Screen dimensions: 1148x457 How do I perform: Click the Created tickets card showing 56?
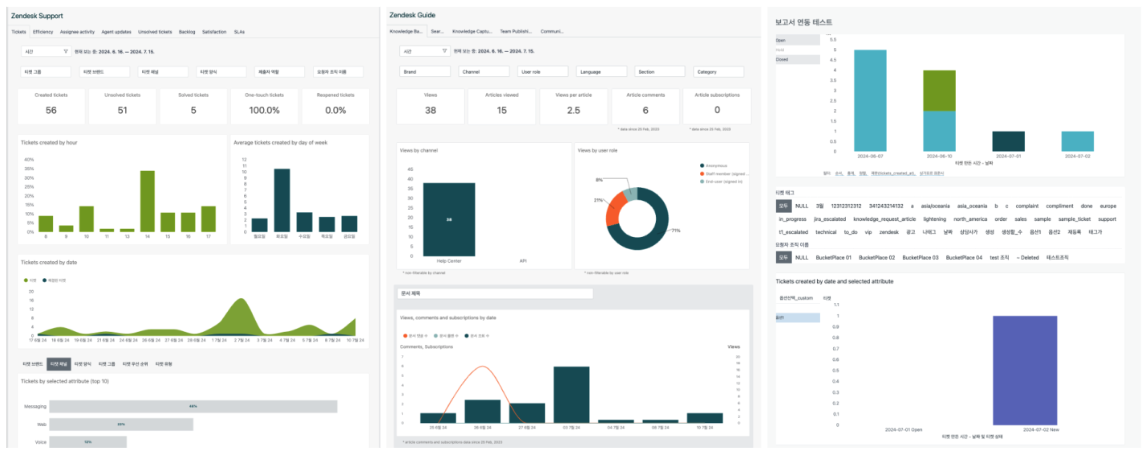point(51,106)
